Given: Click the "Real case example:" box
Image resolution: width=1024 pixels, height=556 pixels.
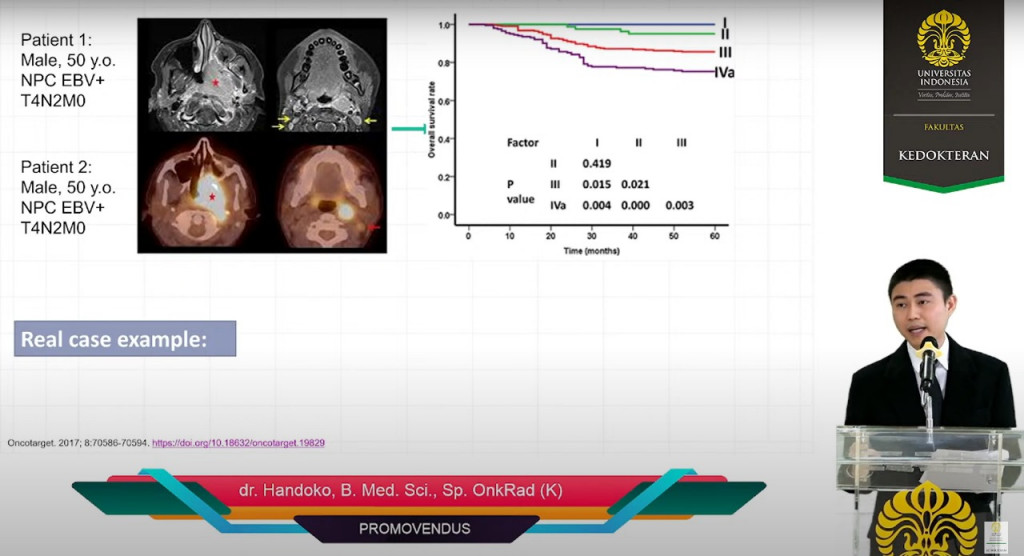Looking at the screenshot, I should 126,339.
